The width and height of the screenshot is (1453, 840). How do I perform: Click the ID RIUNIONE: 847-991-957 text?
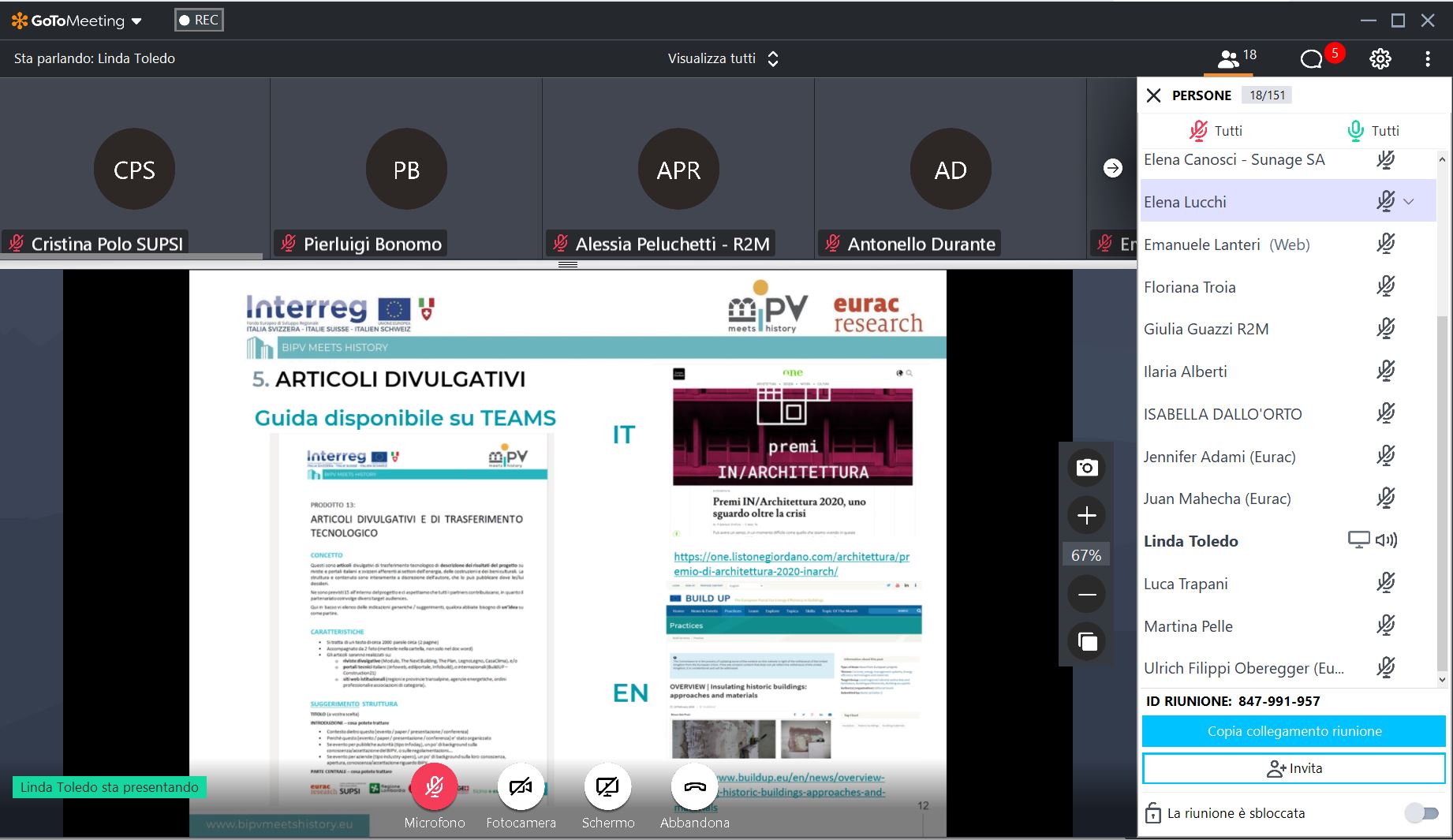tap(1233, 701)
